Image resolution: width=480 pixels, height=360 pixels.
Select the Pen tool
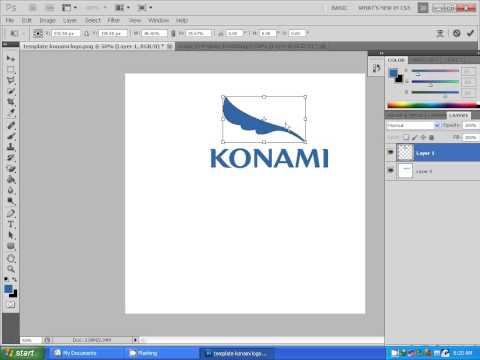11,214
